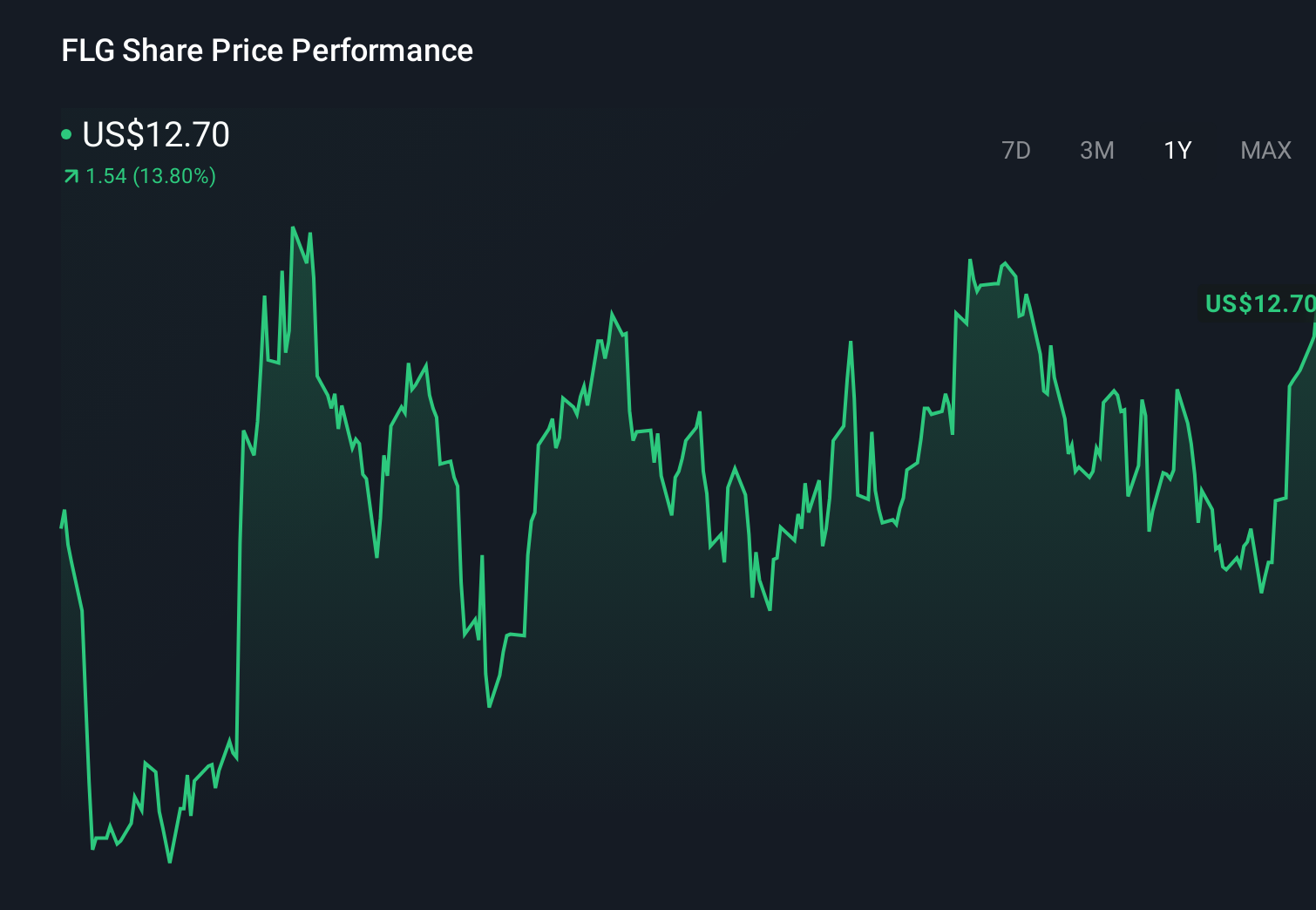Select the green live price indicator dot
Screen dimensions: 1316x910
coord(66,134)
